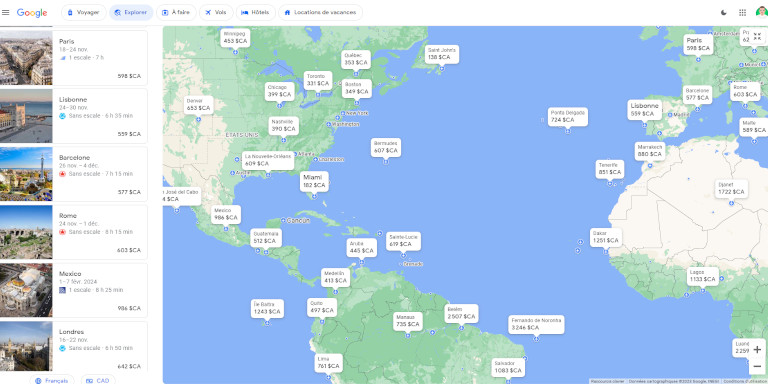Change language via Français button

pos(52,381)
